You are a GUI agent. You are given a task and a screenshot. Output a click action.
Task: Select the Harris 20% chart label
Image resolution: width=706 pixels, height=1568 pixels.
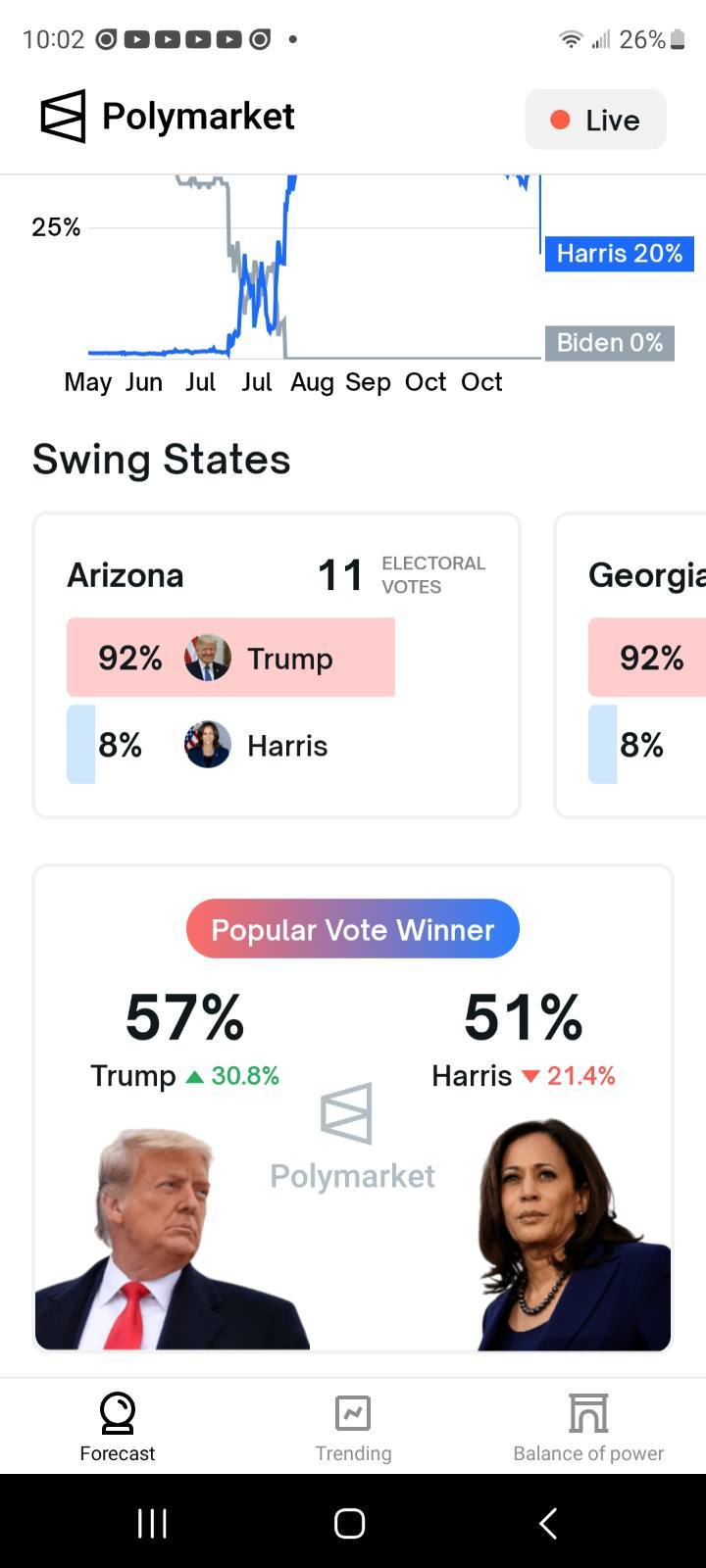pyautogui.click(x=620, y=254)
